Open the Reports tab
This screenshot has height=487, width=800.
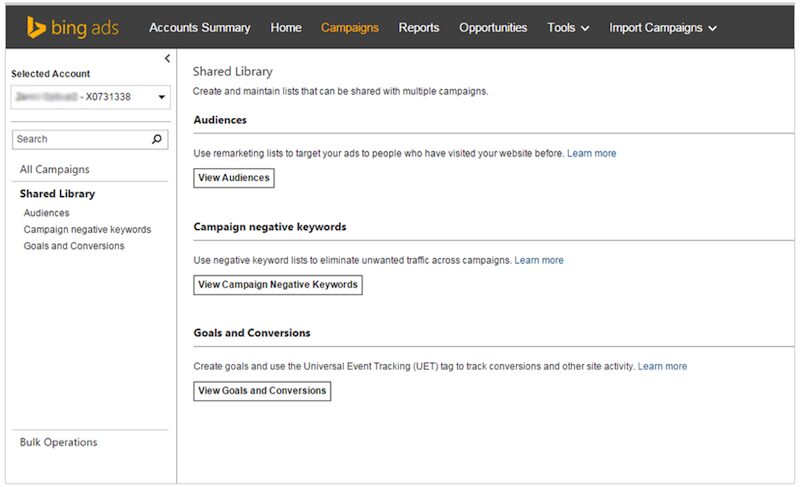coord(419,28)
